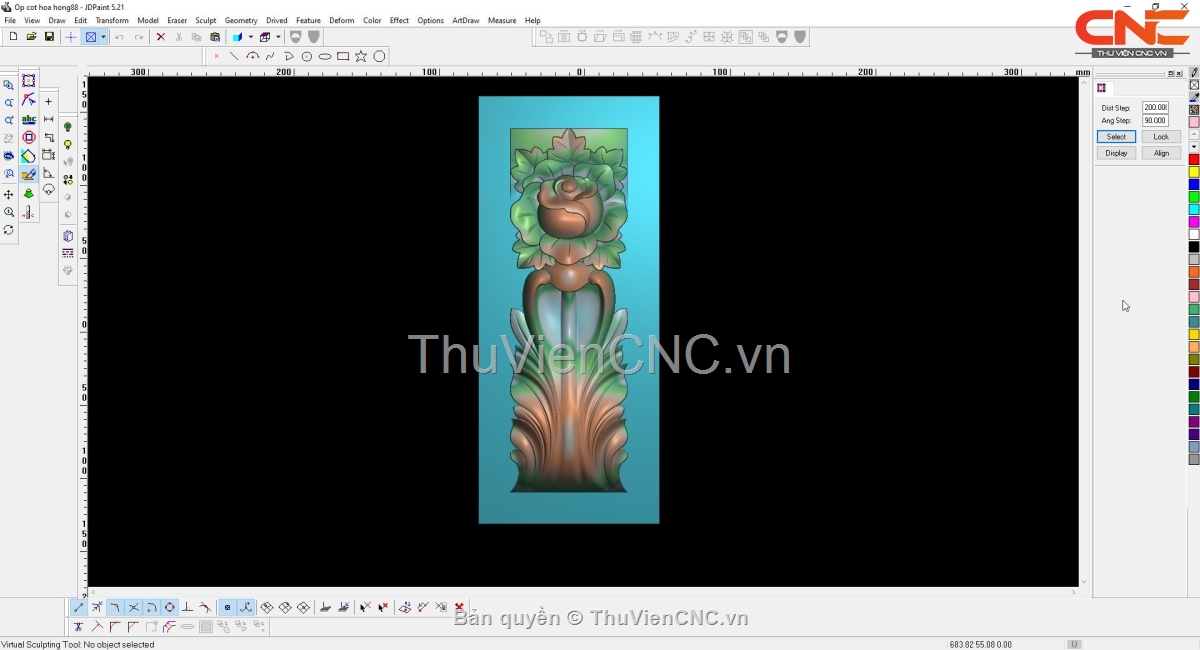
Task: Click the green abc text tool
Action: pos(29,119)
